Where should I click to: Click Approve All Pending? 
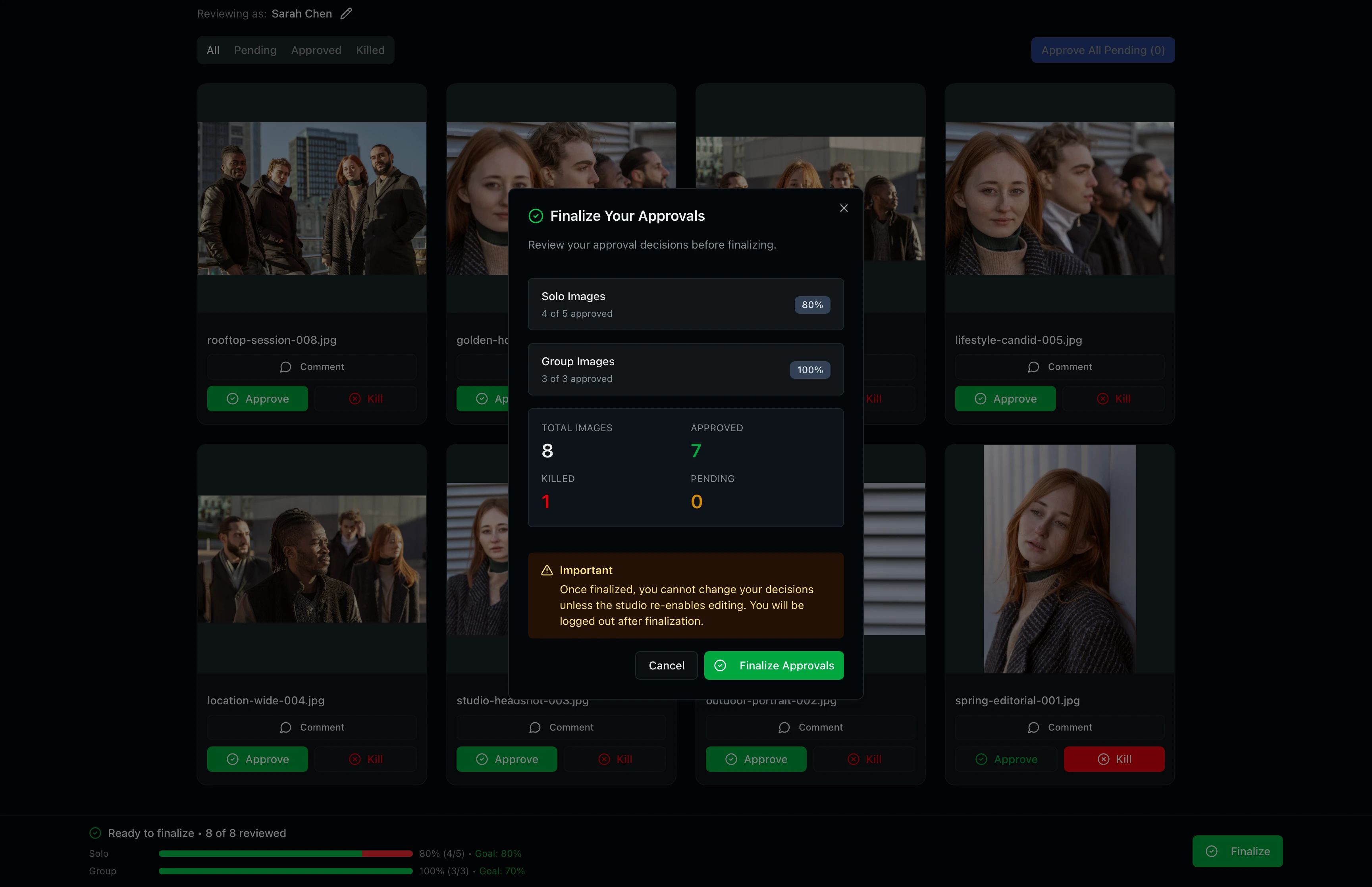1102,50
